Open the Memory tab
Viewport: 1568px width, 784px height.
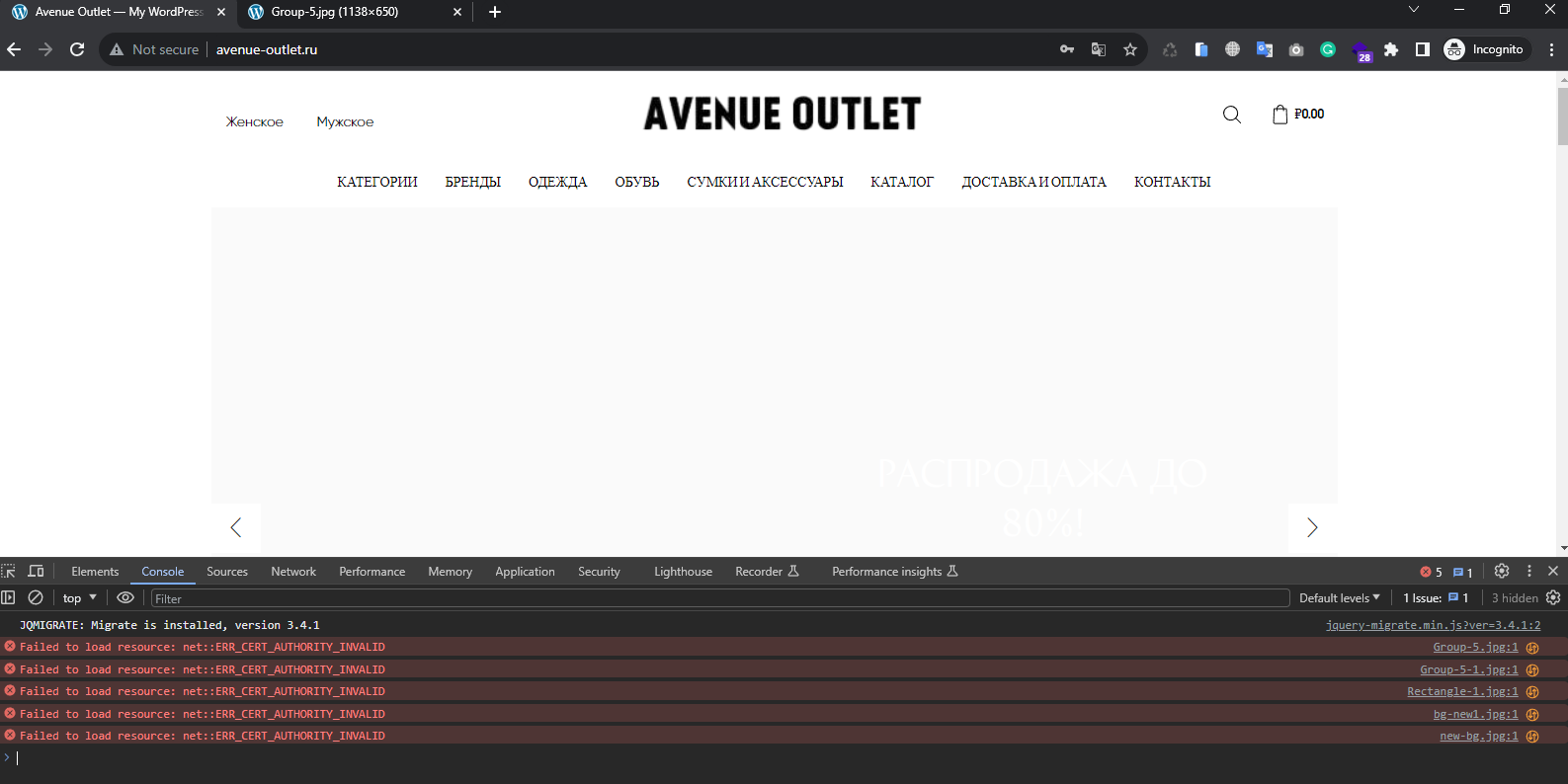pos(450,572)
